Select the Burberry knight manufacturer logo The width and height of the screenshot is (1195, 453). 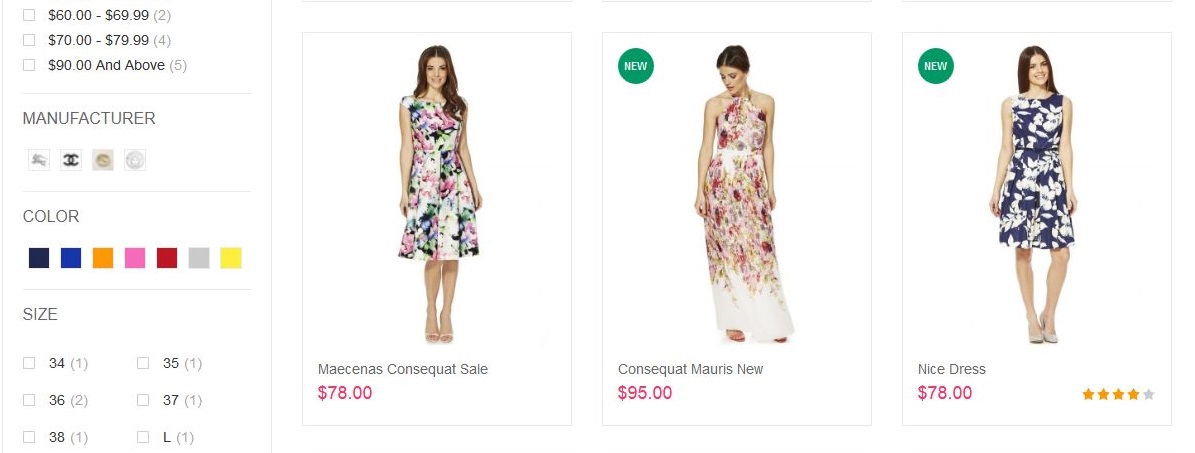(39, 160)
